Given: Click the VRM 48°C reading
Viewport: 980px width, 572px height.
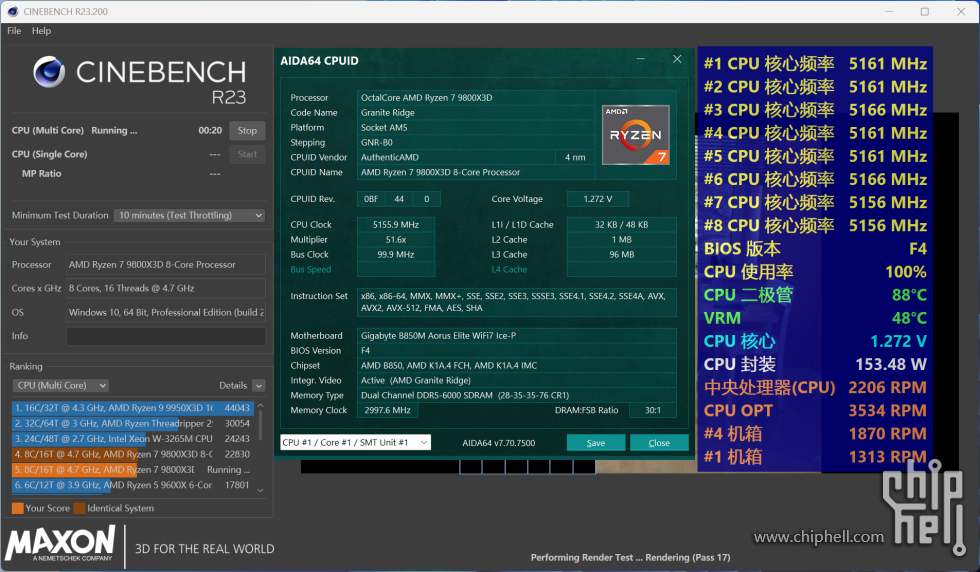Looking at the screenshot, I should coord(815,318).
